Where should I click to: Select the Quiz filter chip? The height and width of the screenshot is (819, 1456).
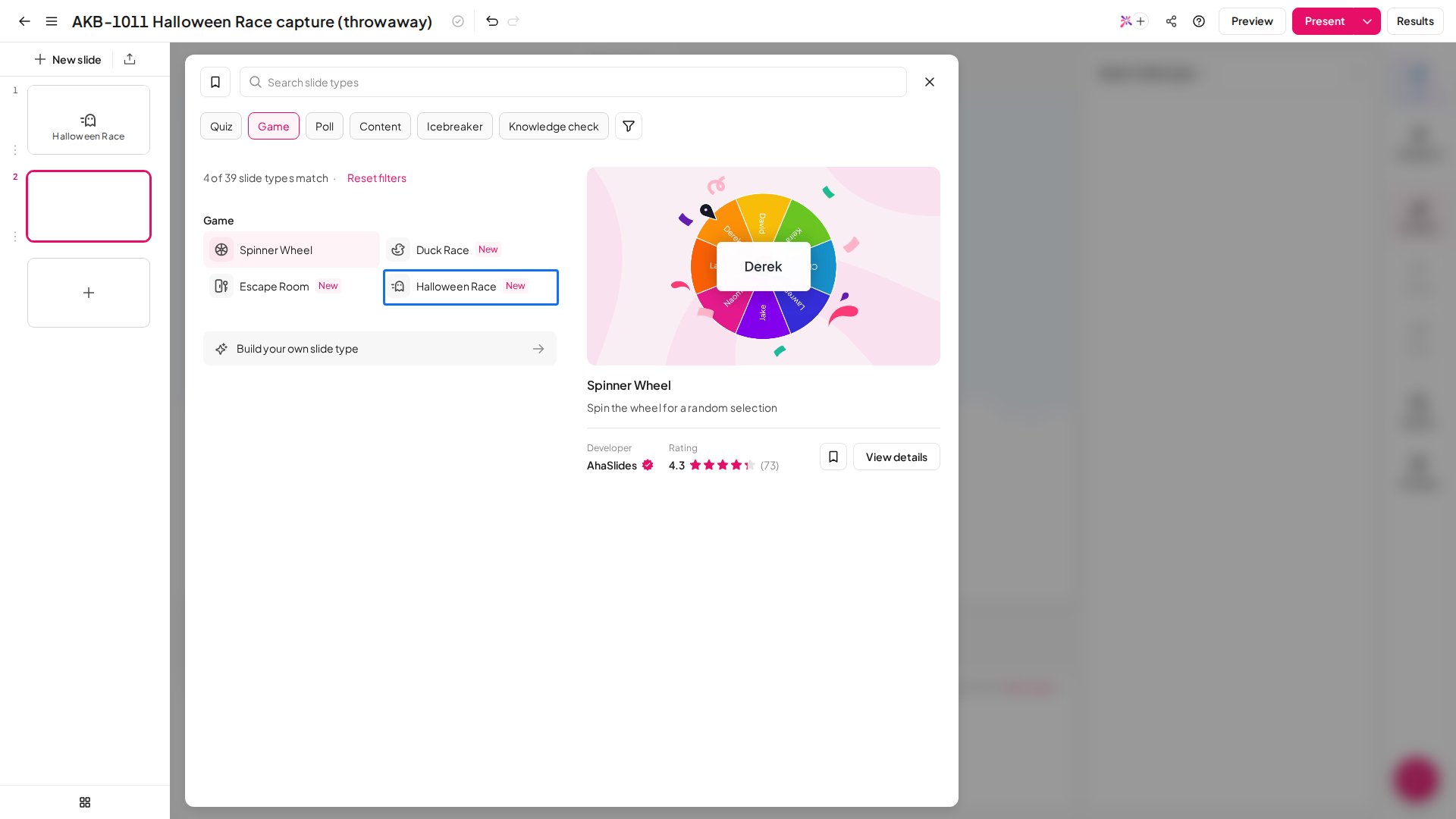point(221,126)
